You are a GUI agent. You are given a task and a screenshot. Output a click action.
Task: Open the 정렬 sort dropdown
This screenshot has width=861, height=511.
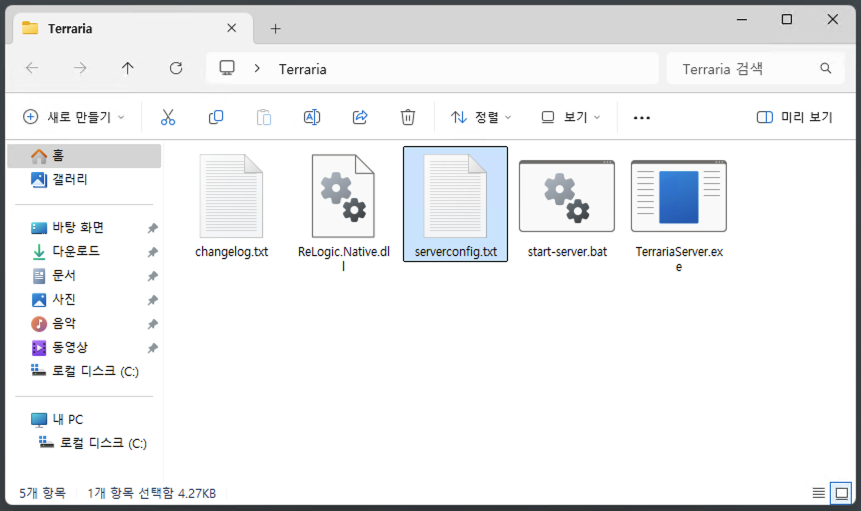click(481, 117)
